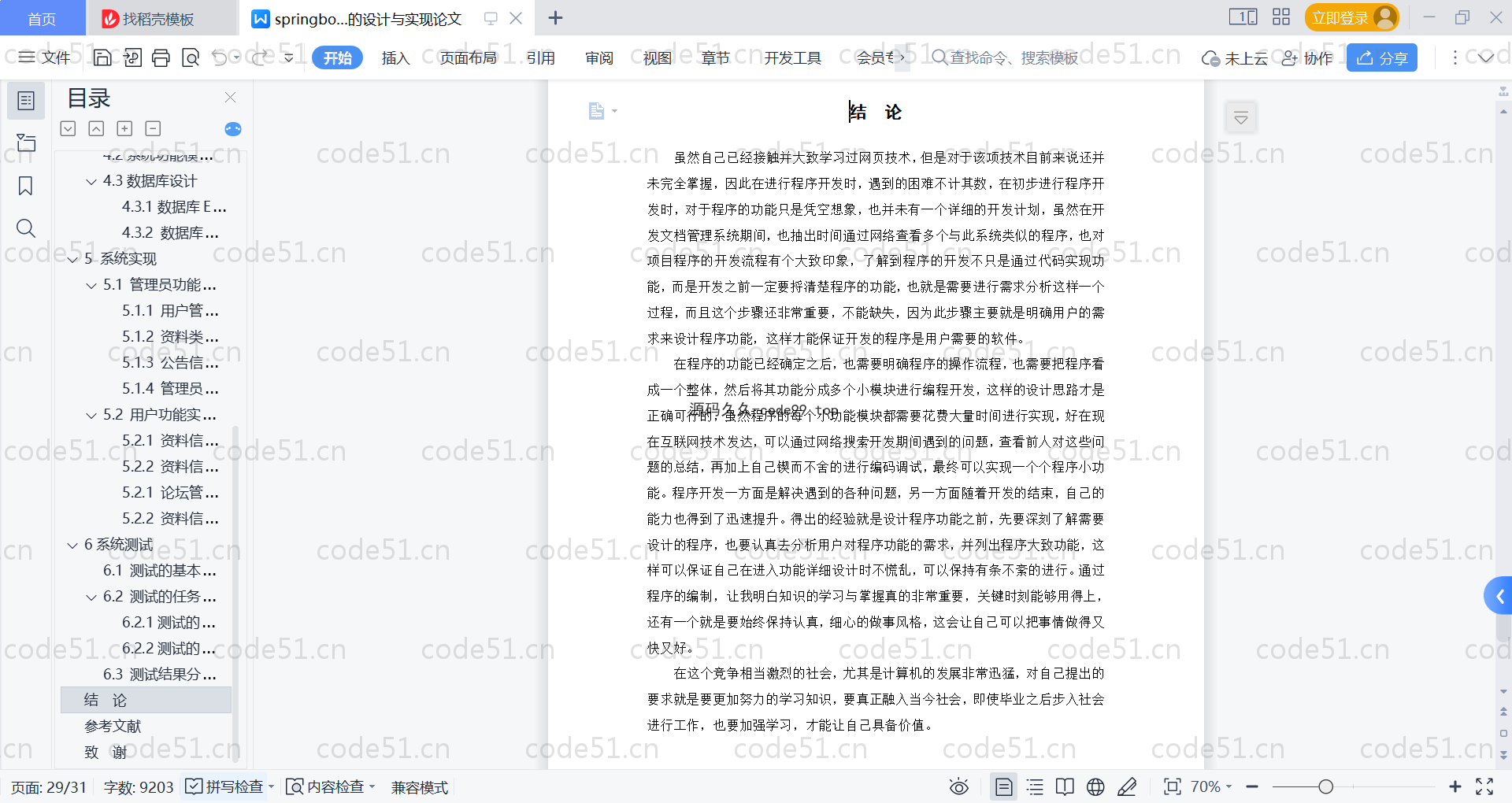The image size is (1512, 803).
Task: Click the page document icon near the heading
Action: pyautogui.click(x=597, y=111)
